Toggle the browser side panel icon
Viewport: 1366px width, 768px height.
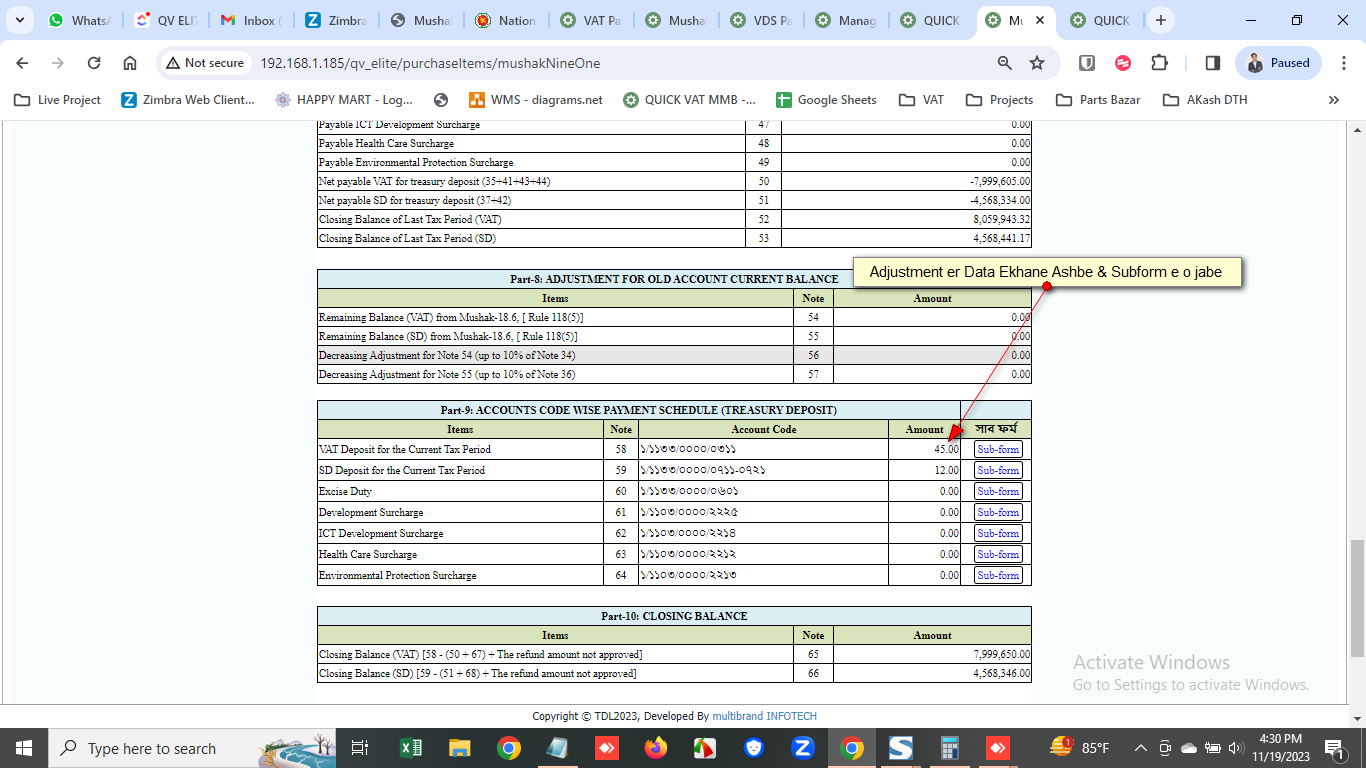pos(1213,63)
